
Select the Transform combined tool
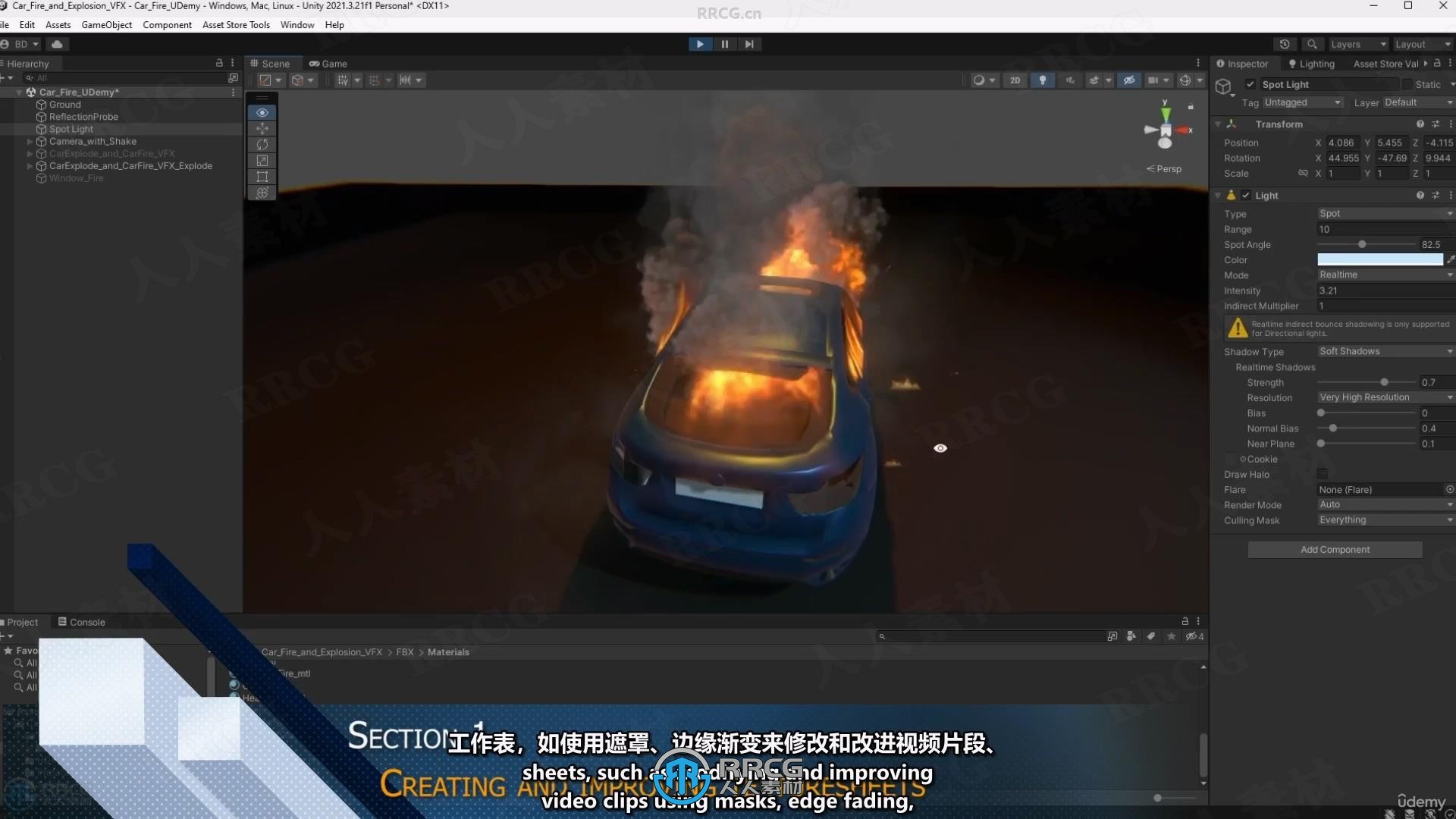click(262, 193)
